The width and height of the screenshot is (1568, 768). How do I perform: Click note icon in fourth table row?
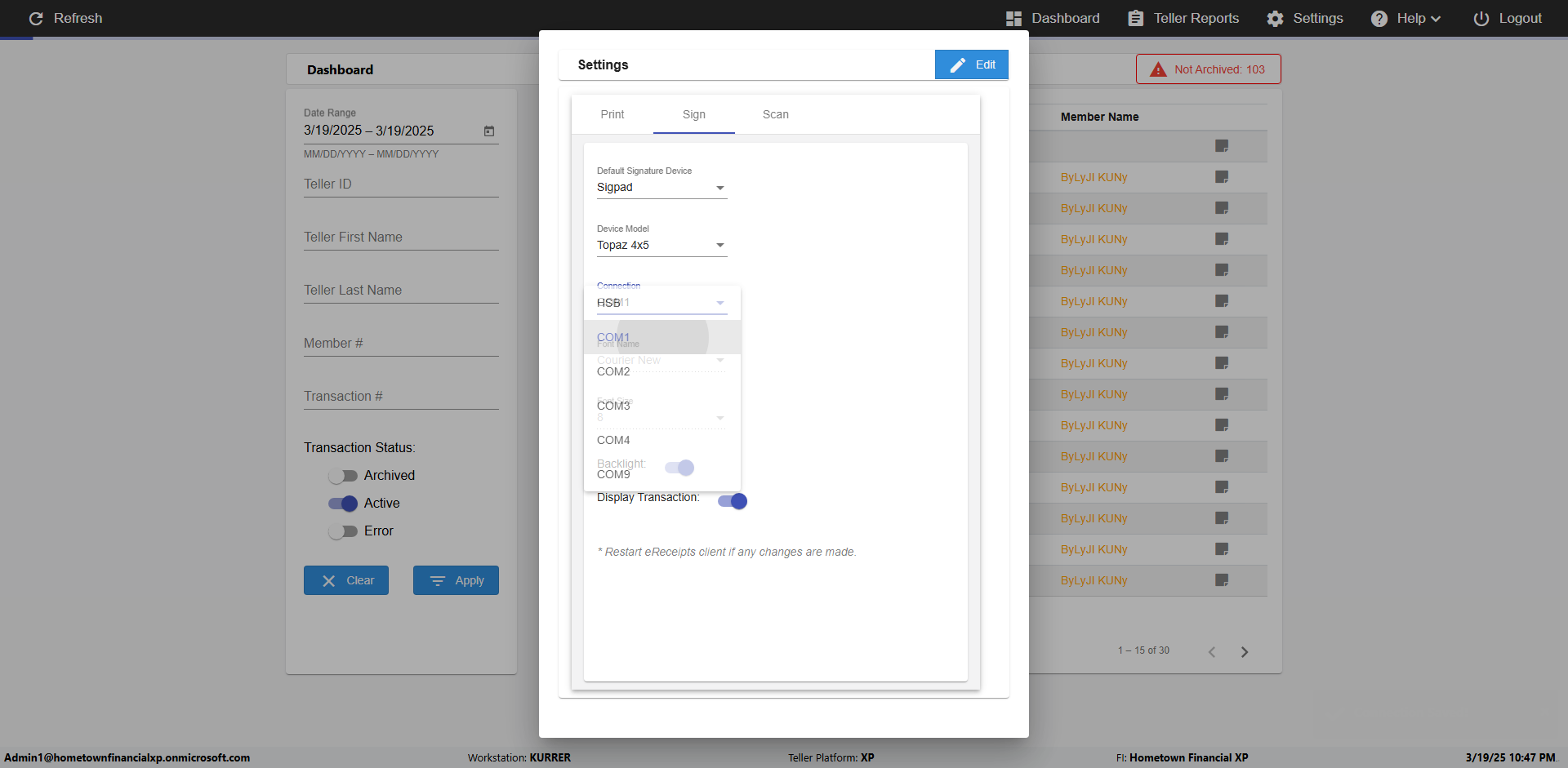[1222, 239]
